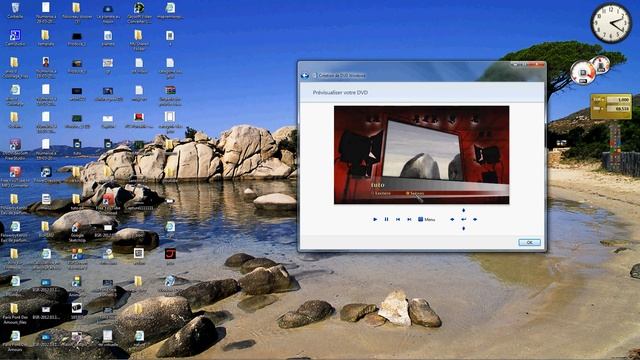Select Scènes in the DVD menu preview
Screen dimensions: 640x360
pyautogui.click(x=415, y=193)
